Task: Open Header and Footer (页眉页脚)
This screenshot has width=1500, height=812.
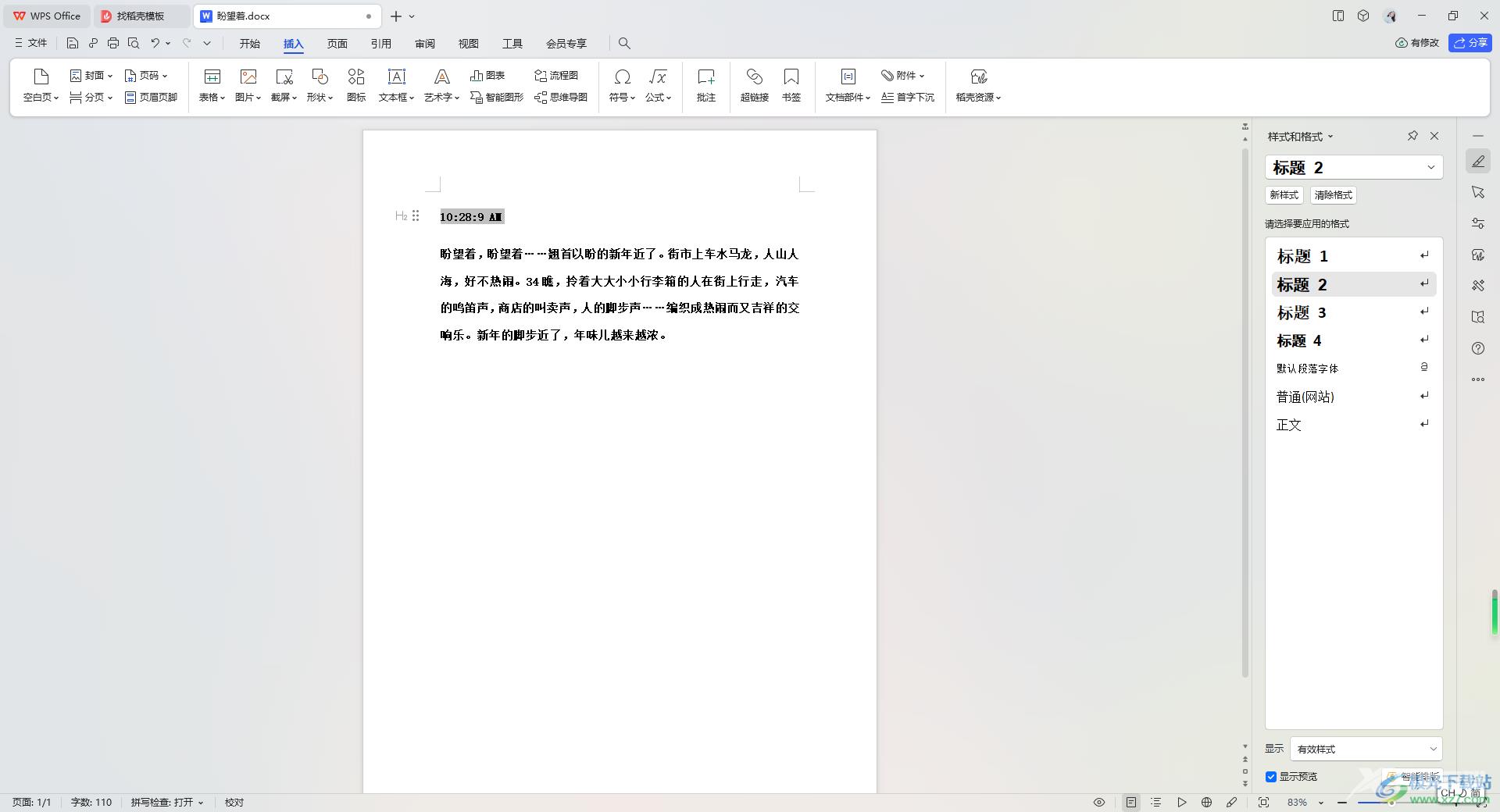Action: click(152, 98)
